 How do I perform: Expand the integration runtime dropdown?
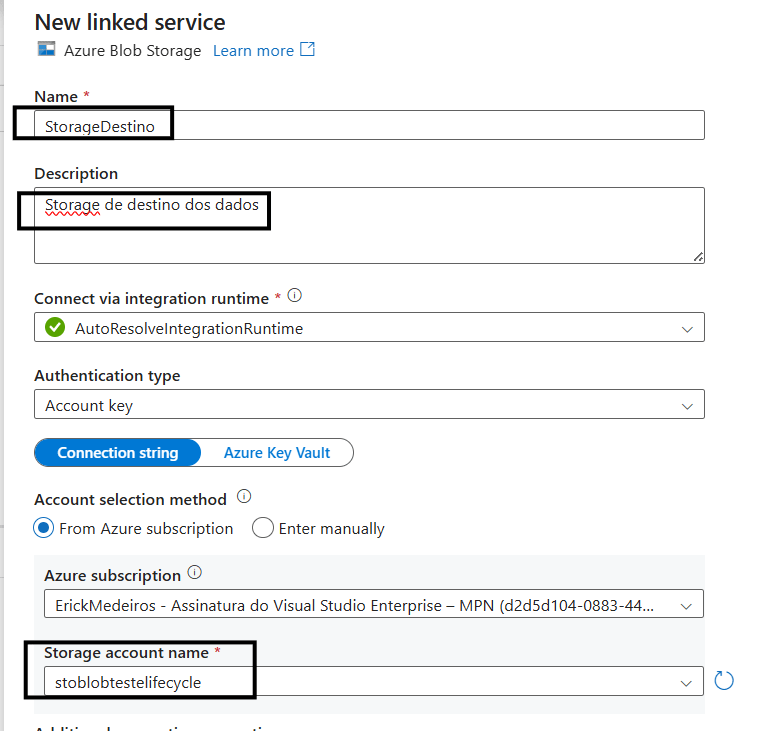(687, 328)
